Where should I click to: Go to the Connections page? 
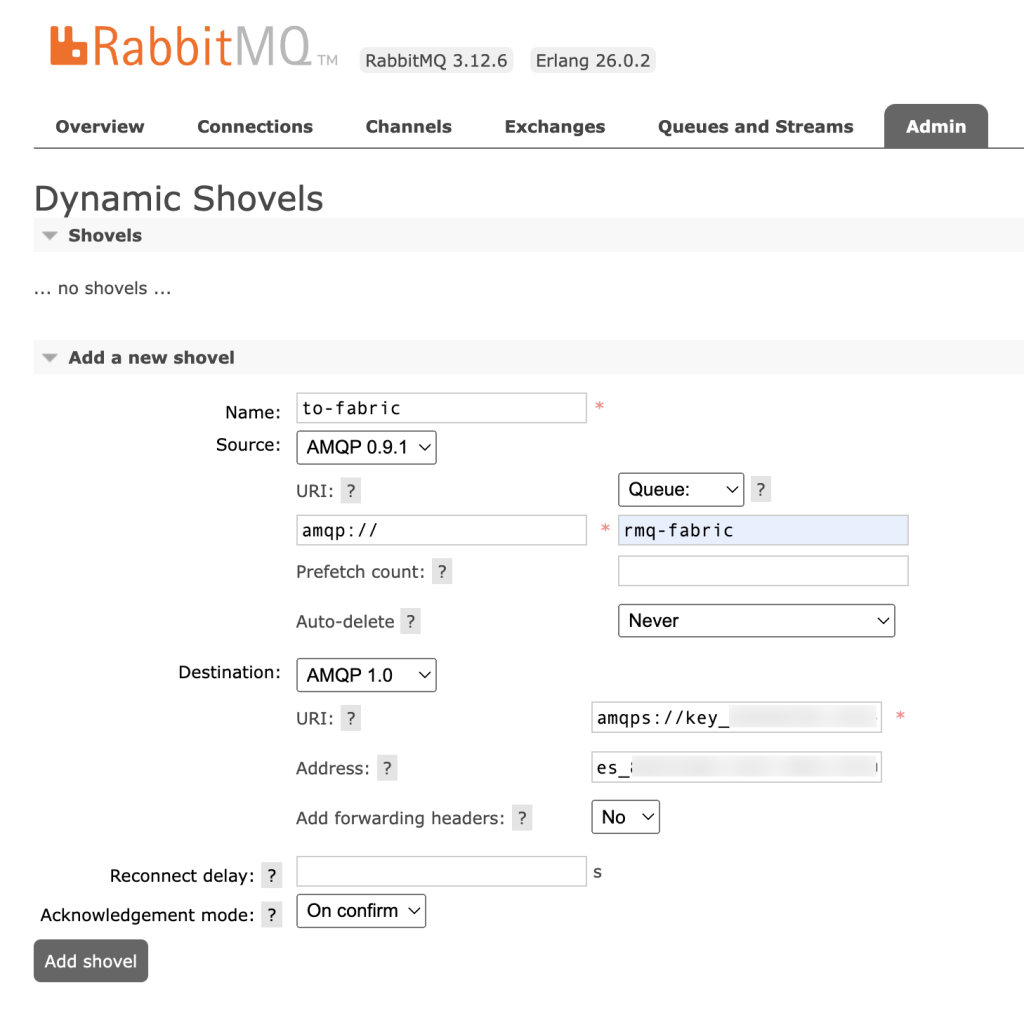pos(254,126)
